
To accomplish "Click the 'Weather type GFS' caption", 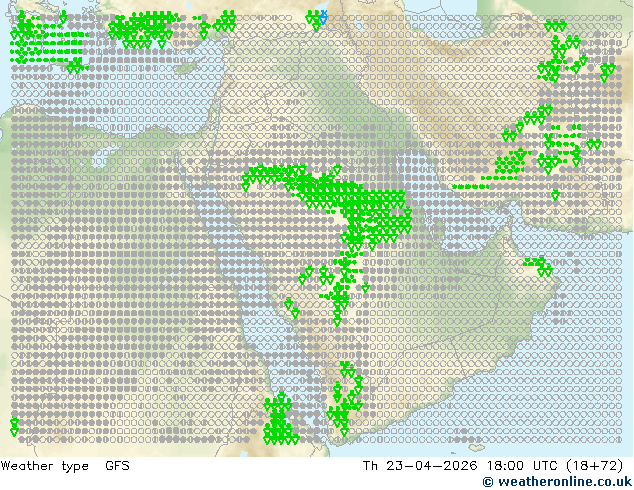I will coord(65,466).
